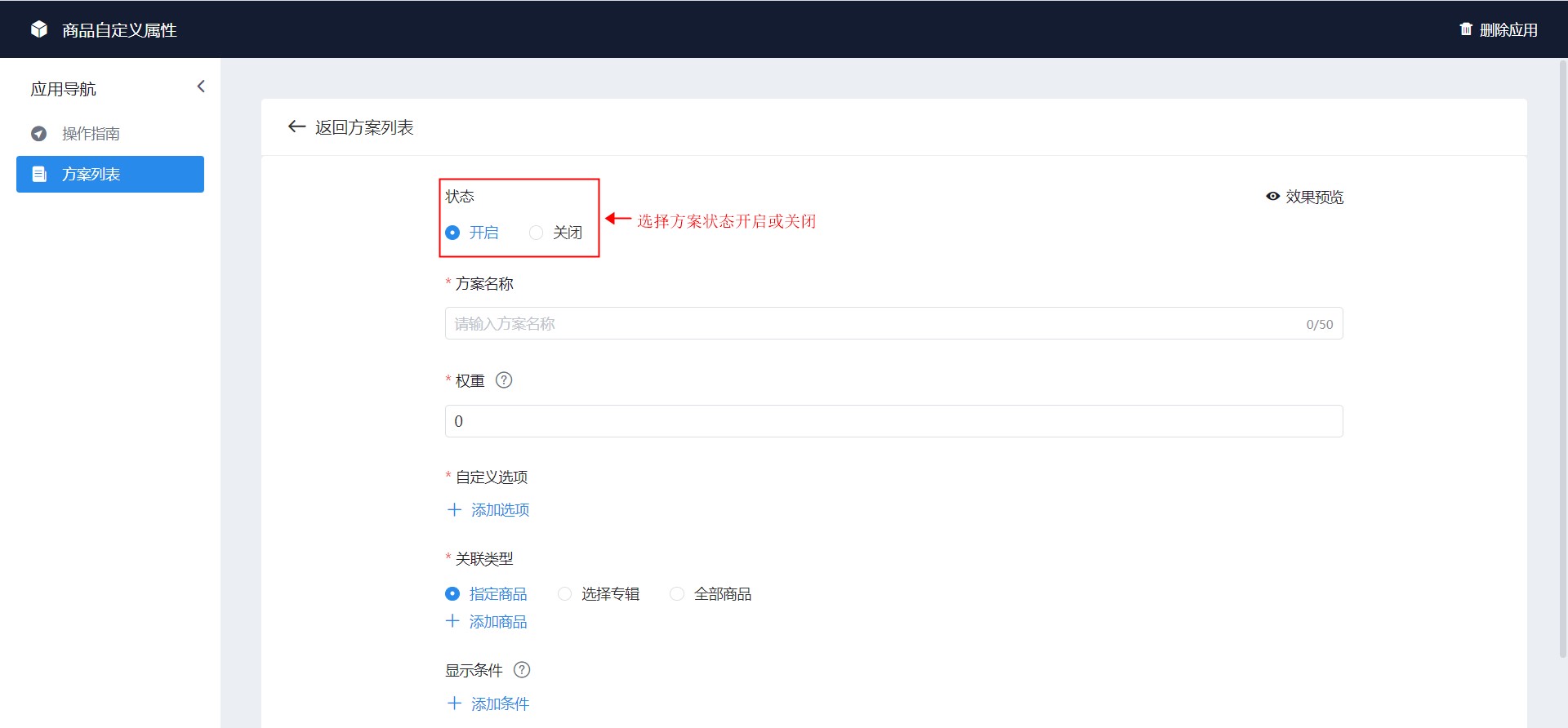Click the 方案名称 field label

tap(484, 283)
